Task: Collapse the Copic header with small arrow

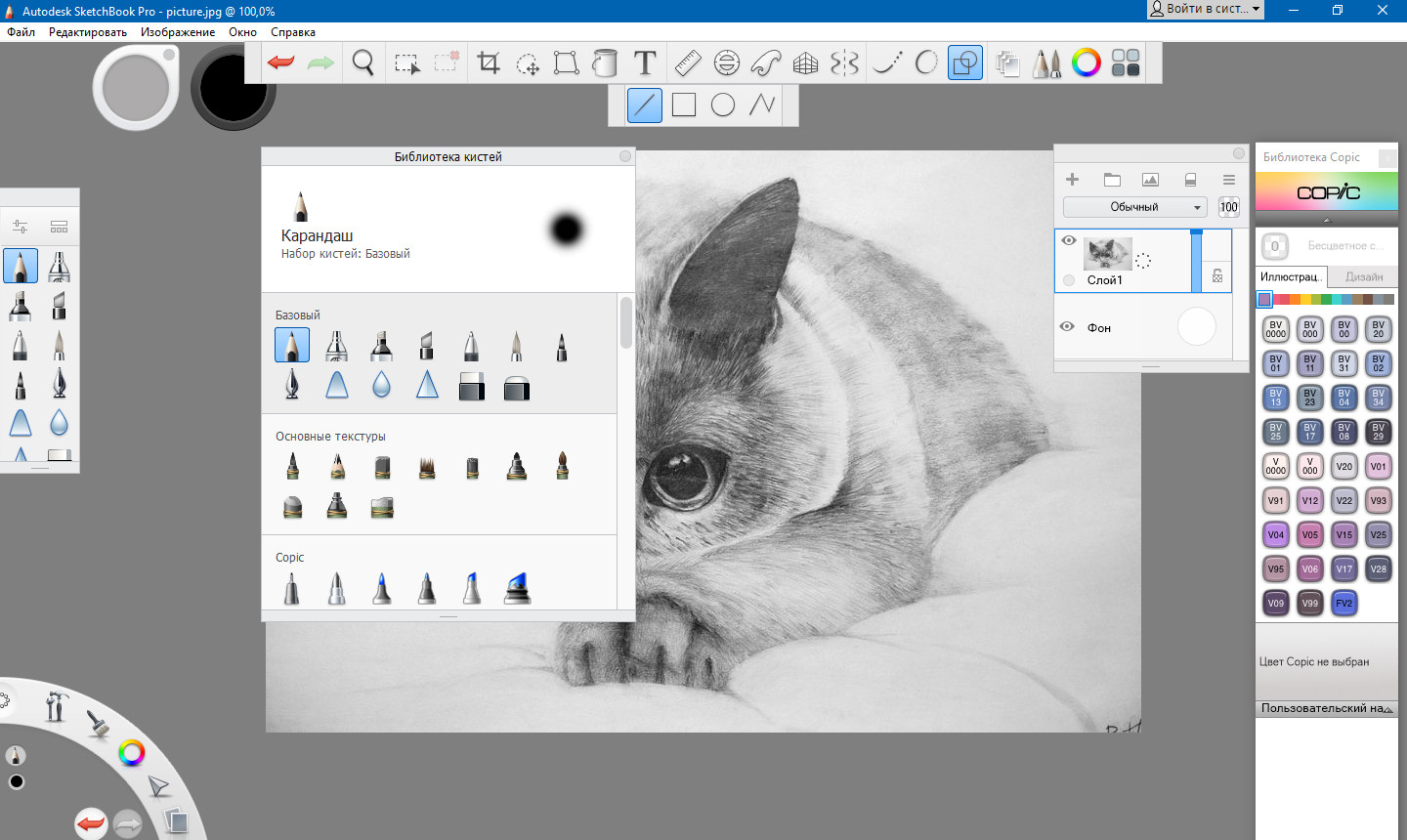Action: click(x=1327, y=221)
